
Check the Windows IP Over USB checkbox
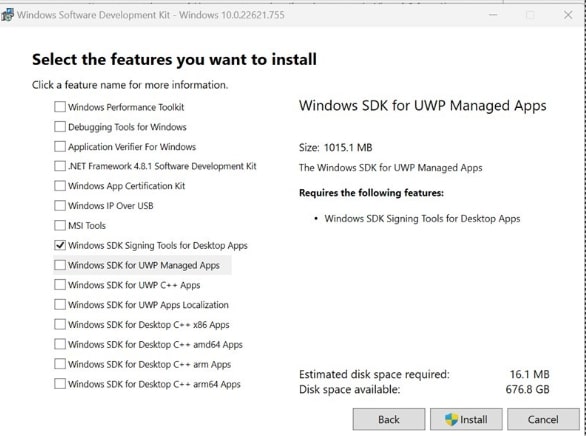click(60, 205)
